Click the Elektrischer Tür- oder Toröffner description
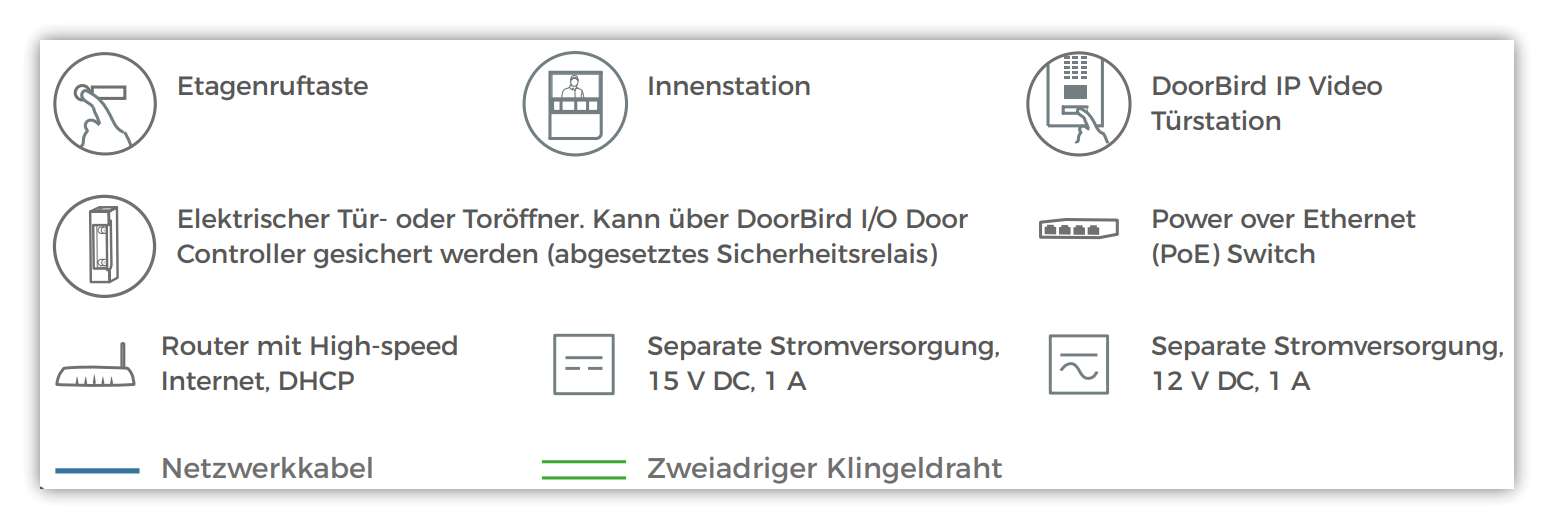The height and width of the screenshot is (529, 1554). [572, 236]
